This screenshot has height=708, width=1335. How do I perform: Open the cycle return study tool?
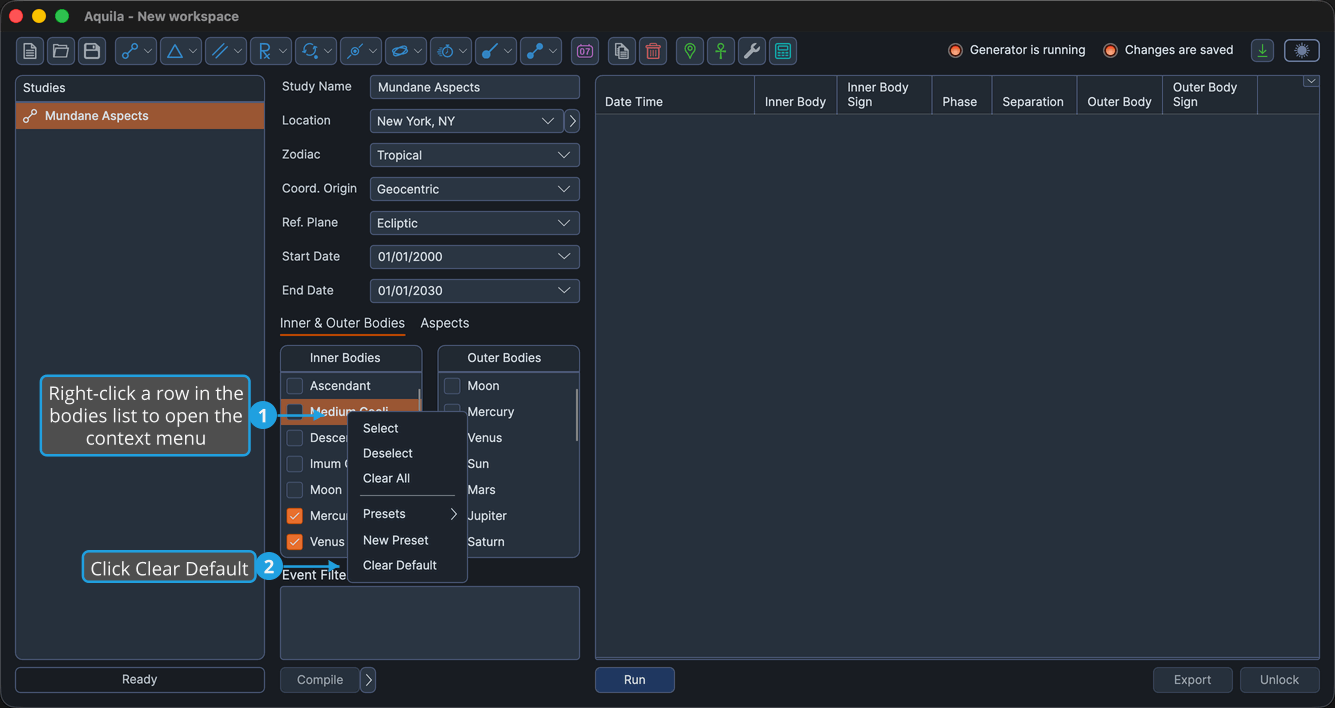[316, 51]
